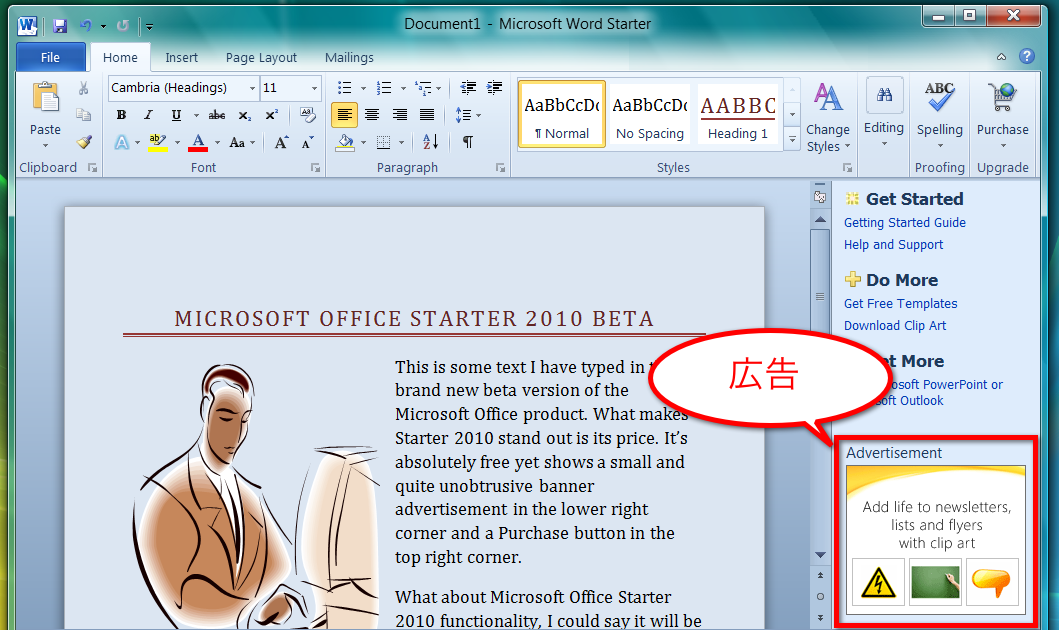Expand the Styles gallery More arrow
This screenshot has height=630, width=1059.
(793, 140)
